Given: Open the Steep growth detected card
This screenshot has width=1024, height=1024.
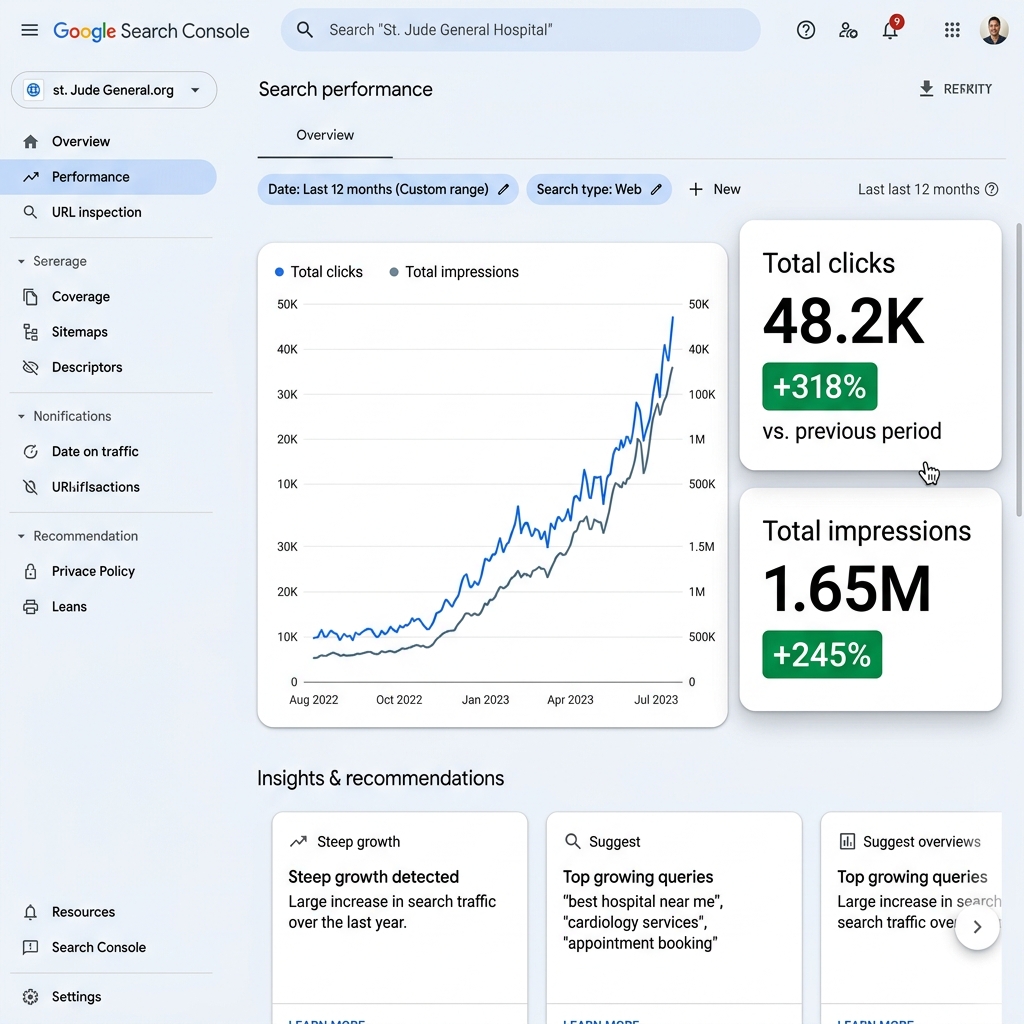Looking at the screenshot, I should (400, 918).
